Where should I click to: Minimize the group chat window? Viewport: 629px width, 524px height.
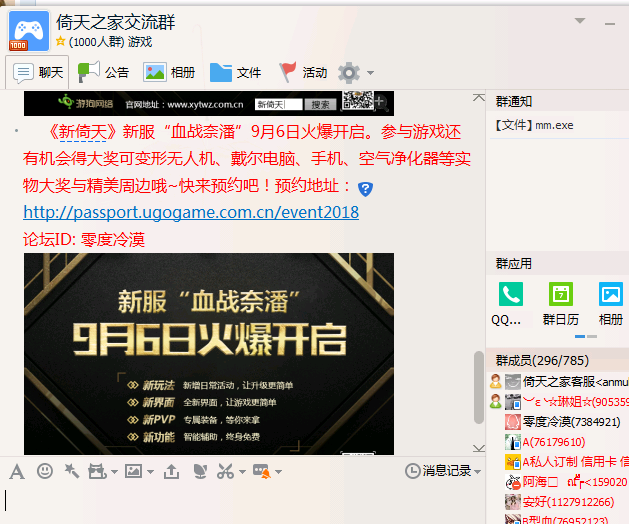click(610, 24)
